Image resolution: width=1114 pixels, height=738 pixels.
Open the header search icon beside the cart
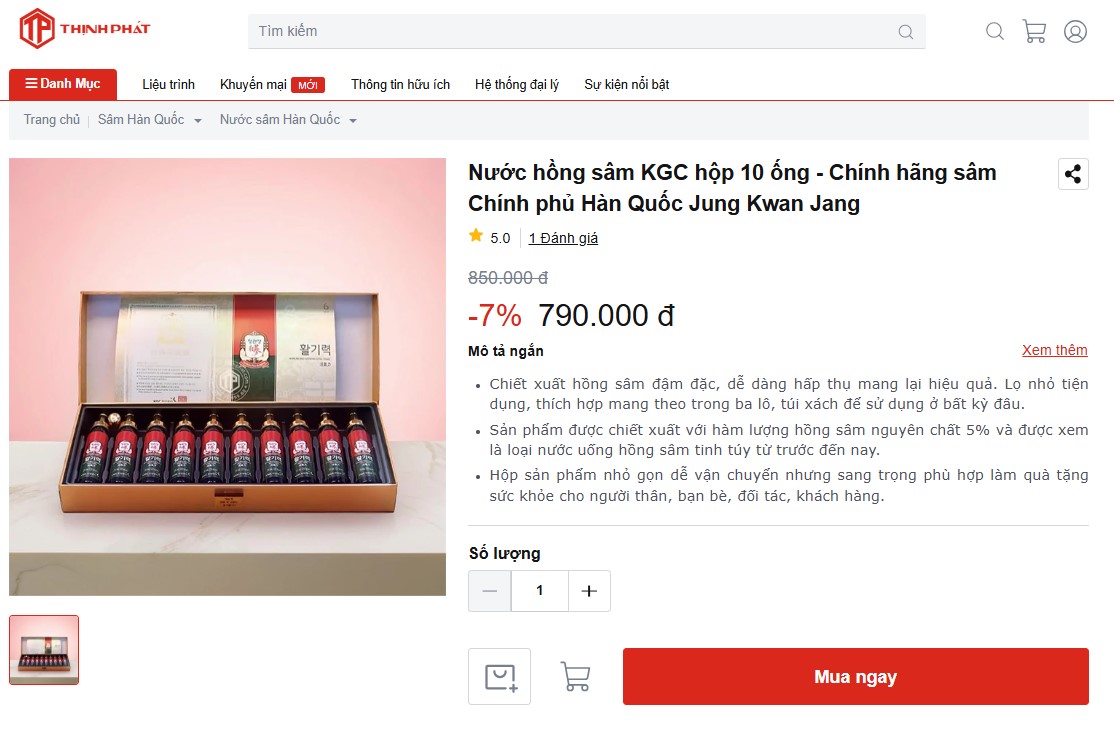995,31
